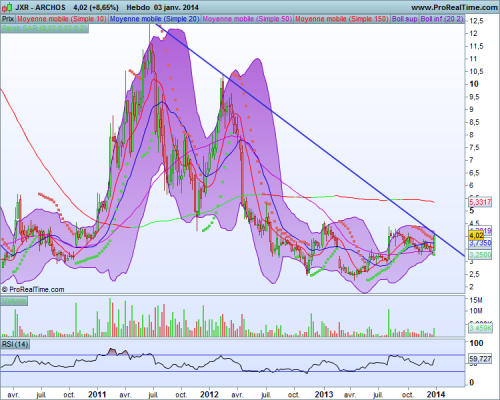The image size is (500, 400).
Task: Click the 2012 marker on the time axis
Action: pos(209,395)
